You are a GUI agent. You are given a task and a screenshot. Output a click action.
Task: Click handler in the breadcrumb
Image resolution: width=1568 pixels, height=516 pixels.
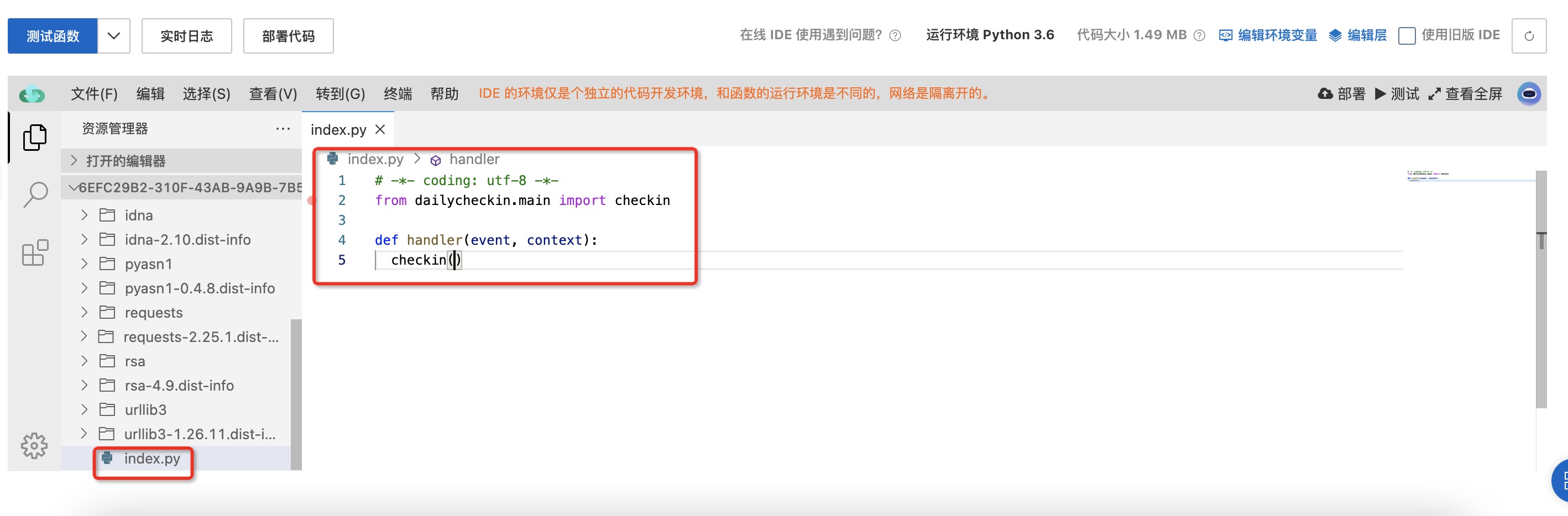(474, 159)
